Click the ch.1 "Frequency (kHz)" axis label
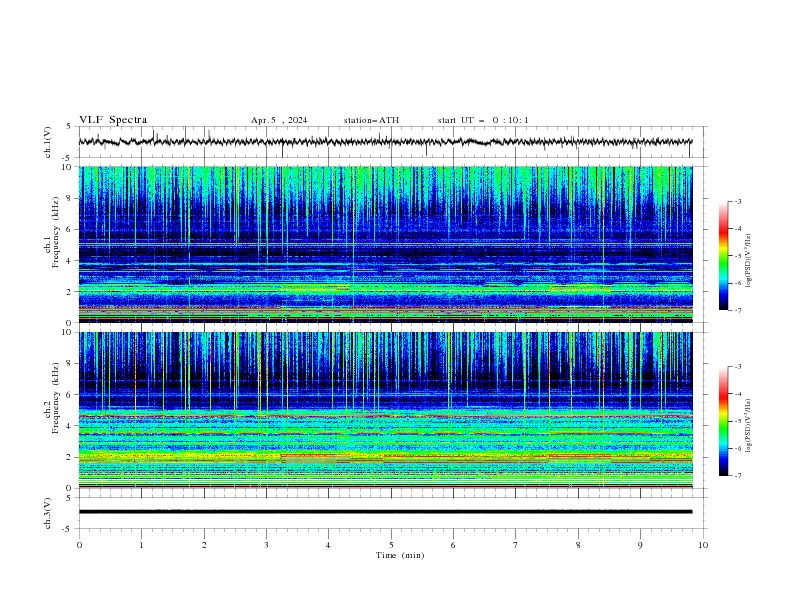Screen dimensions: 792x612 56,233
